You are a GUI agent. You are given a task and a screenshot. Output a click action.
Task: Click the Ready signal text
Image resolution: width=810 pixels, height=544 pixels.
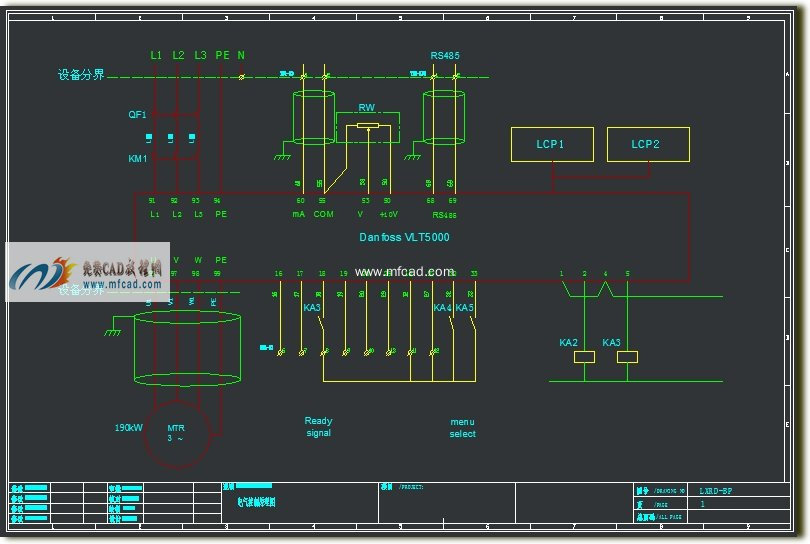[318, 427]
